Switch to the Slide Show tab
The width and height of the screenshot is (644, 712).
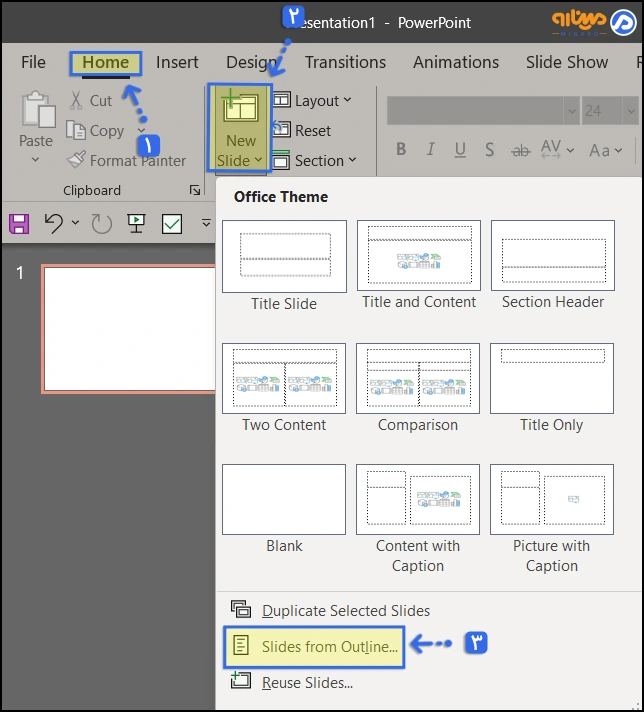coord(567,62)
